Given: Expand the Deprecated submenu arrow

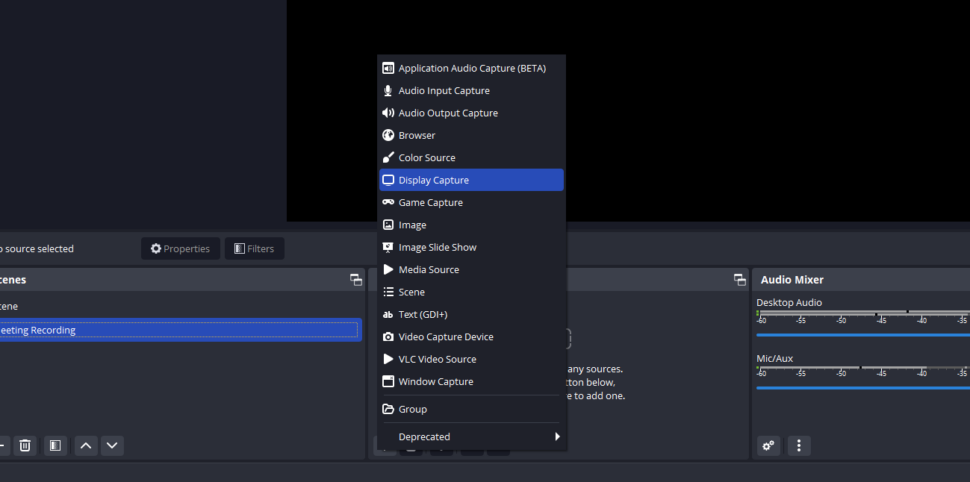Looking at the screenshot, I should [557, 436].
